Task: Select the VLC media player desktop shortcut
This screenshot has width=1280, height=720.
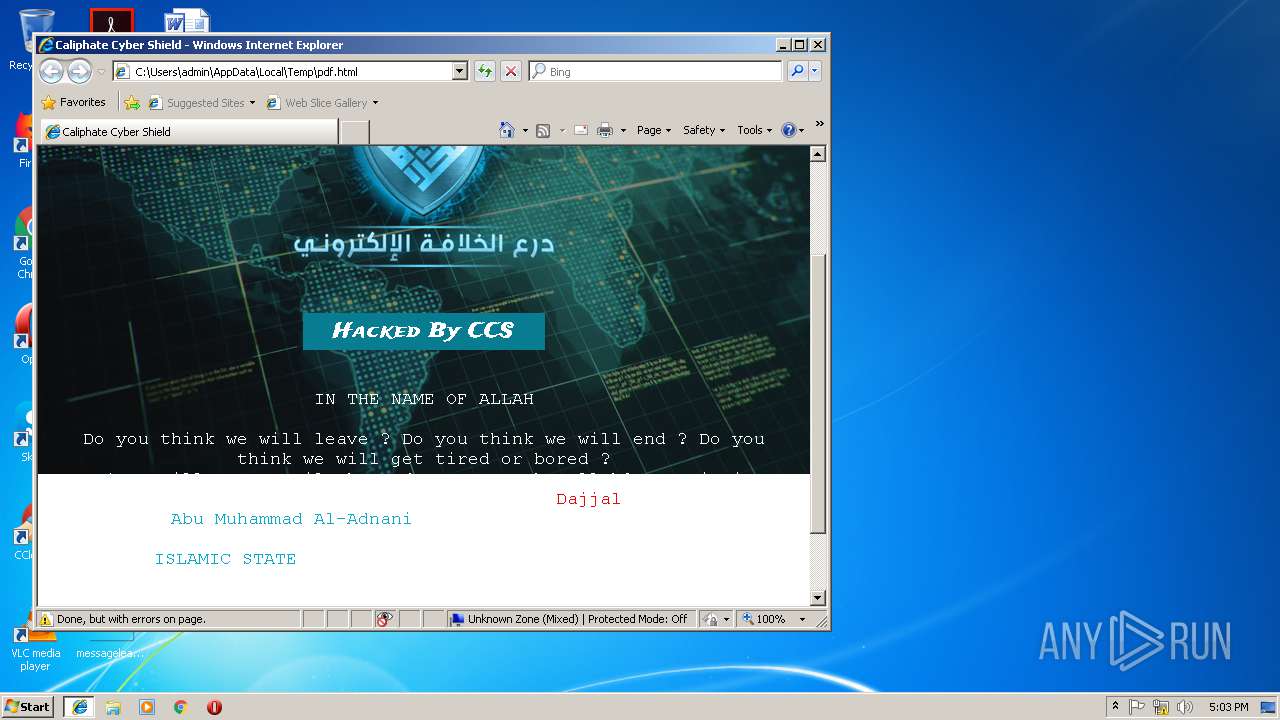Action: point(35,650)
